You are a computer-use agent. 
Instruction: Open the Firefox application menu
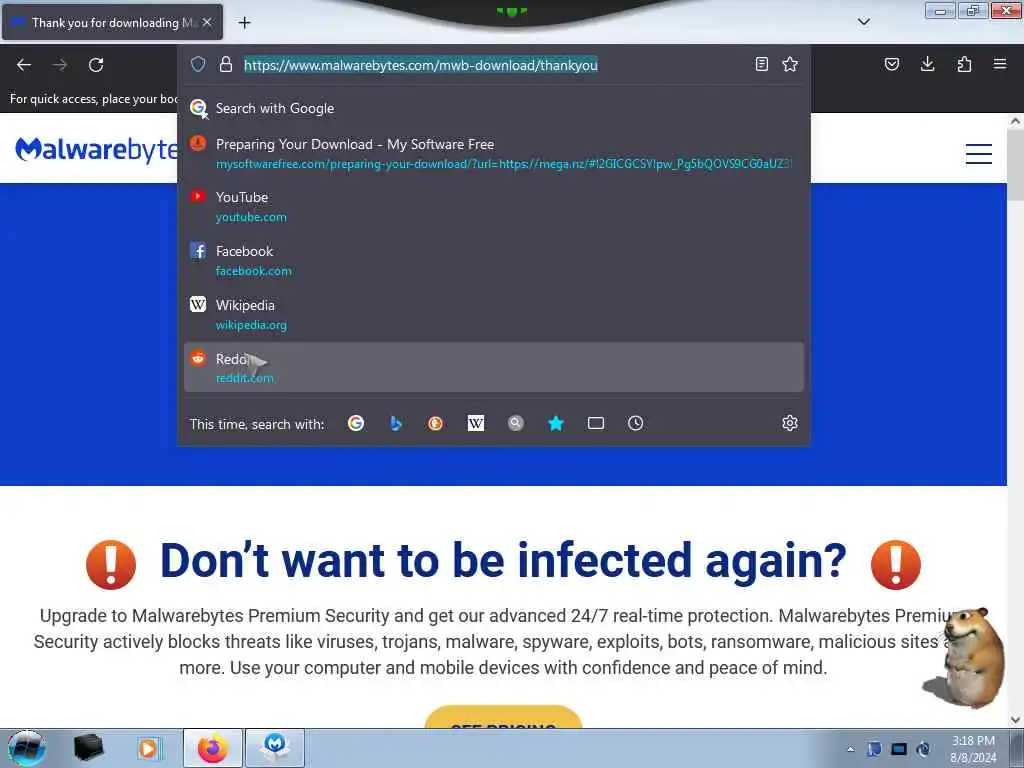coord(1000,64)
